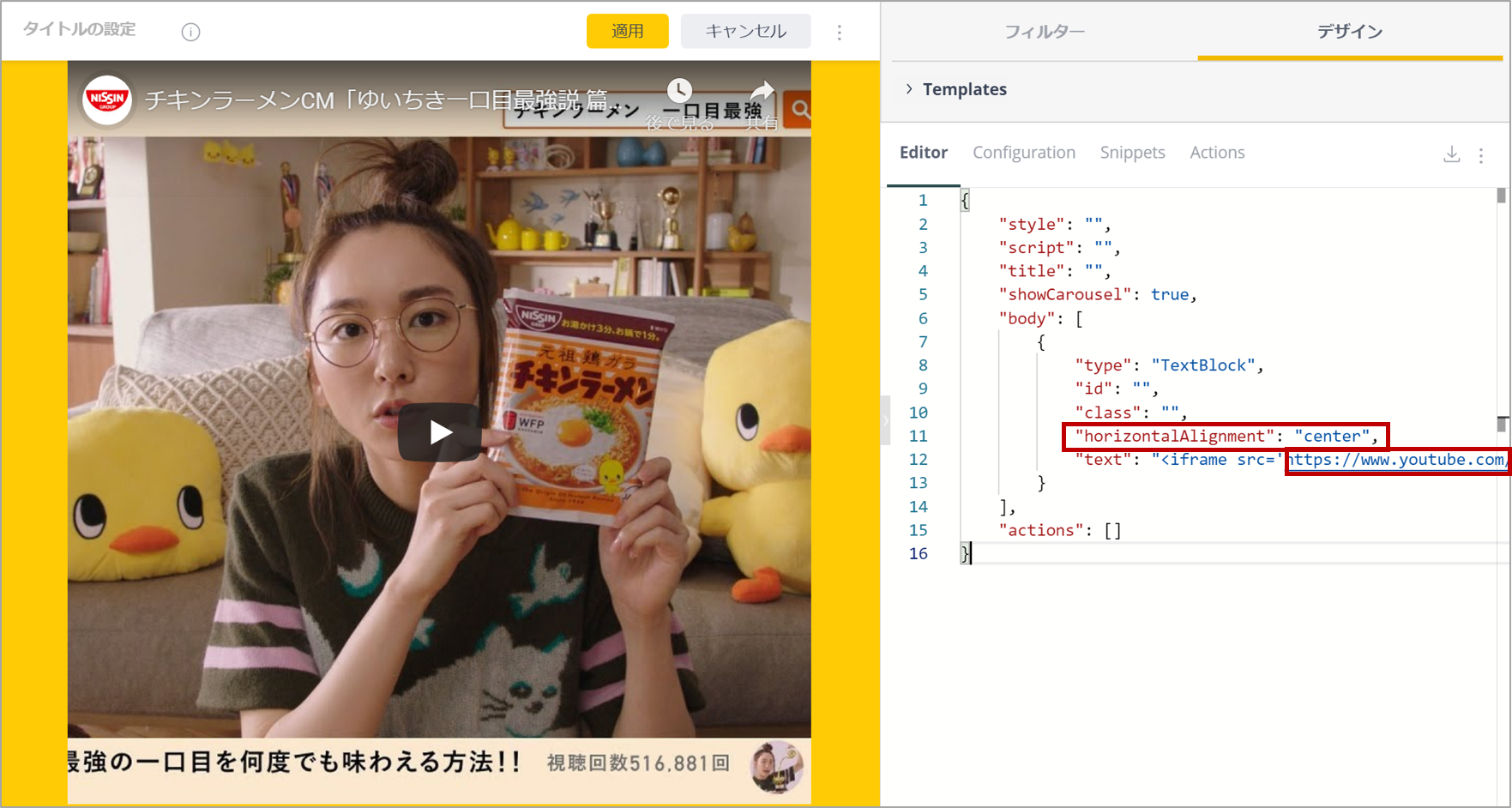Click the "horizontalAlignment" line in editor
1512x808 pixels.
tap(1226, 436)
